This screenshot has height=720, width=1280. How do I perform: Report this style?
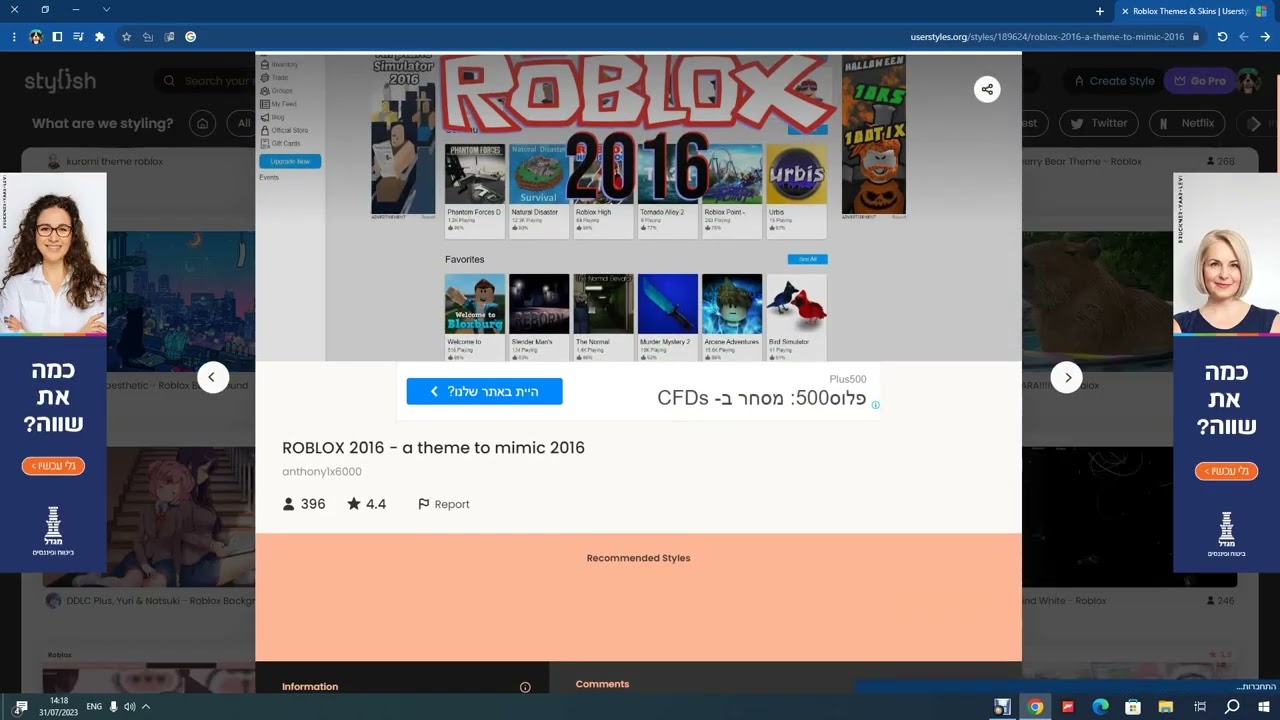(x=443, y=504)
